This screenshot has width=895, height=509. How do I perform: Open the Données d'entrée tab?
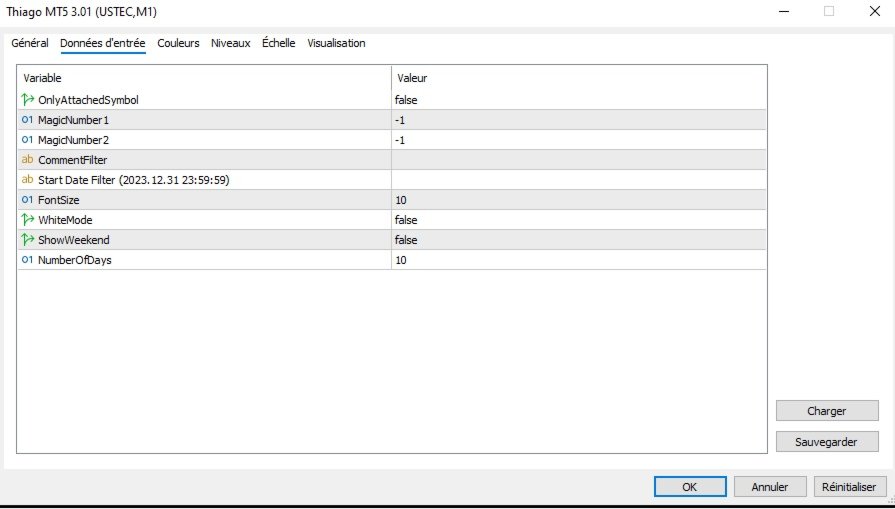pyautogui.click(x=103, y=43)
